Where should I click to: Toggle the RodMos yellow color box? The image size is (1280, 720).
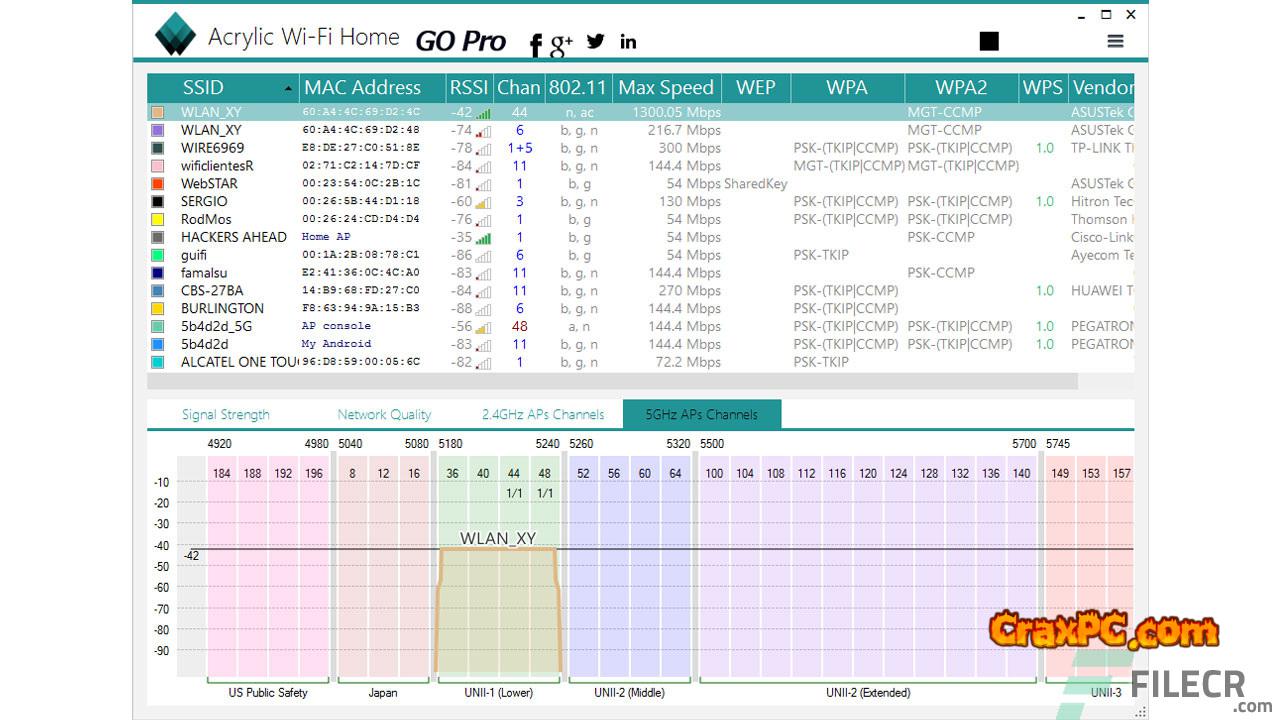click(x=157, y=220)
